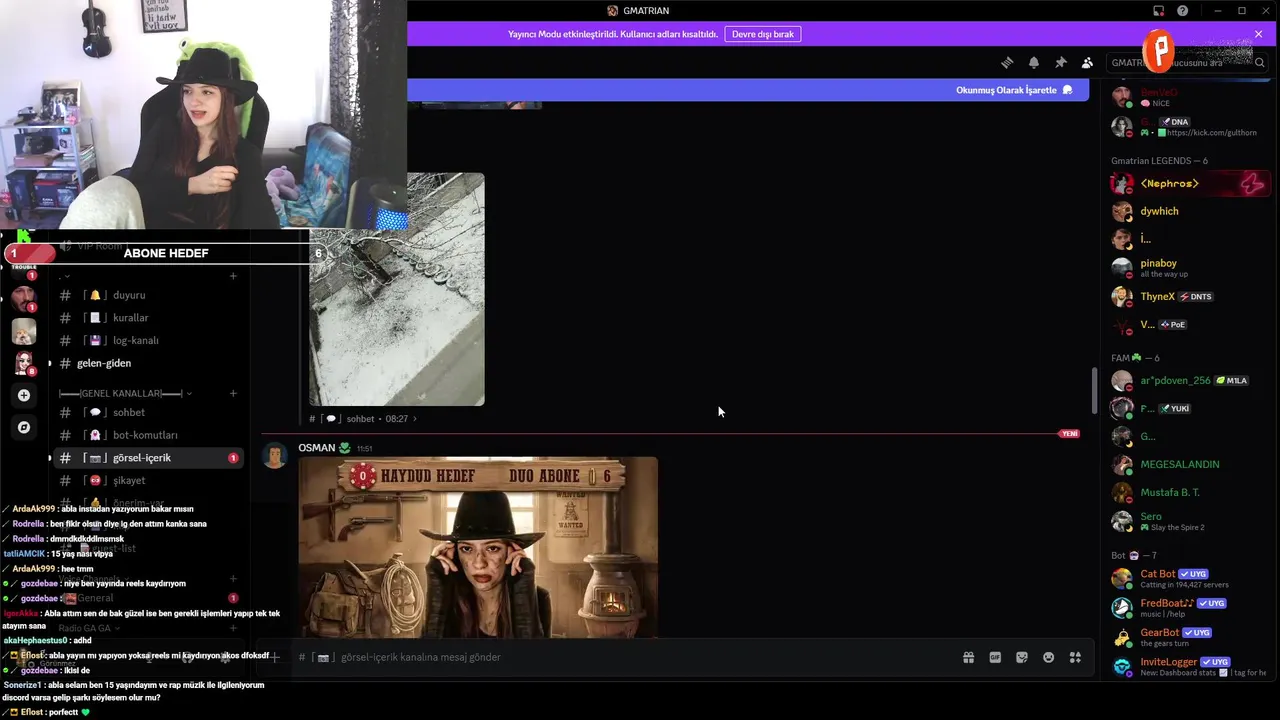
Task: Open Nephros member profile
Action: point(1190,184)
